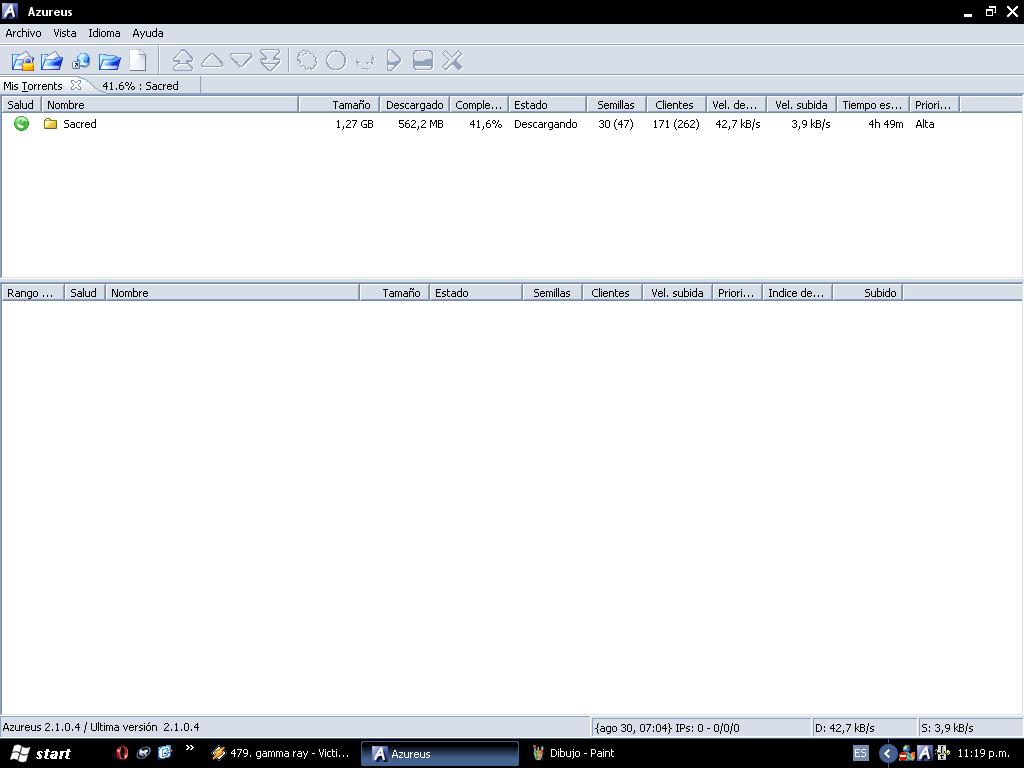Sort seeding list by Indice de... column header
This screenshot has height=768, width=1024.
pos(797,293)
